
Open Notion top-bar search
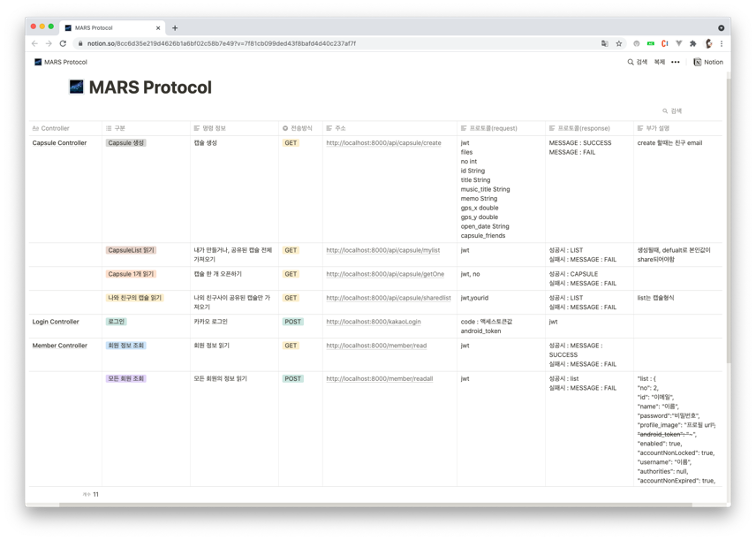tap(637, 62)
